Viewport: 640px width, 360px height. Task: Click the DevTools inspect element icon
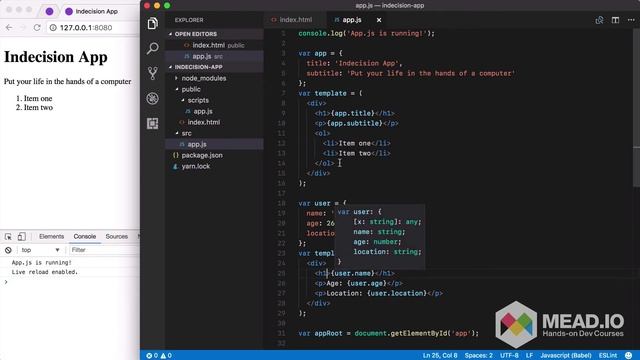tap(8, 236)
